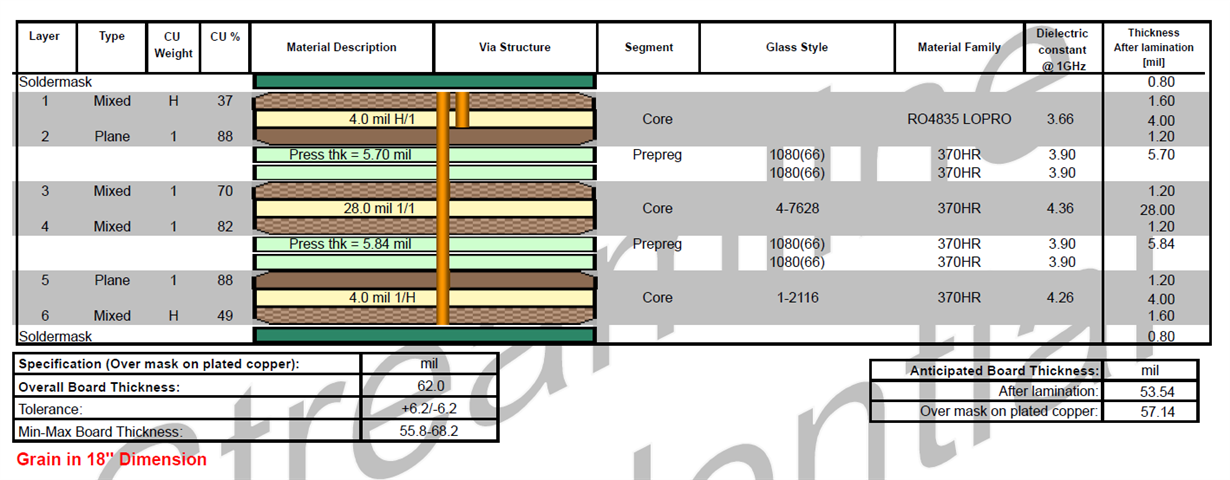Select the CU % column header

(x=225, y=36)
